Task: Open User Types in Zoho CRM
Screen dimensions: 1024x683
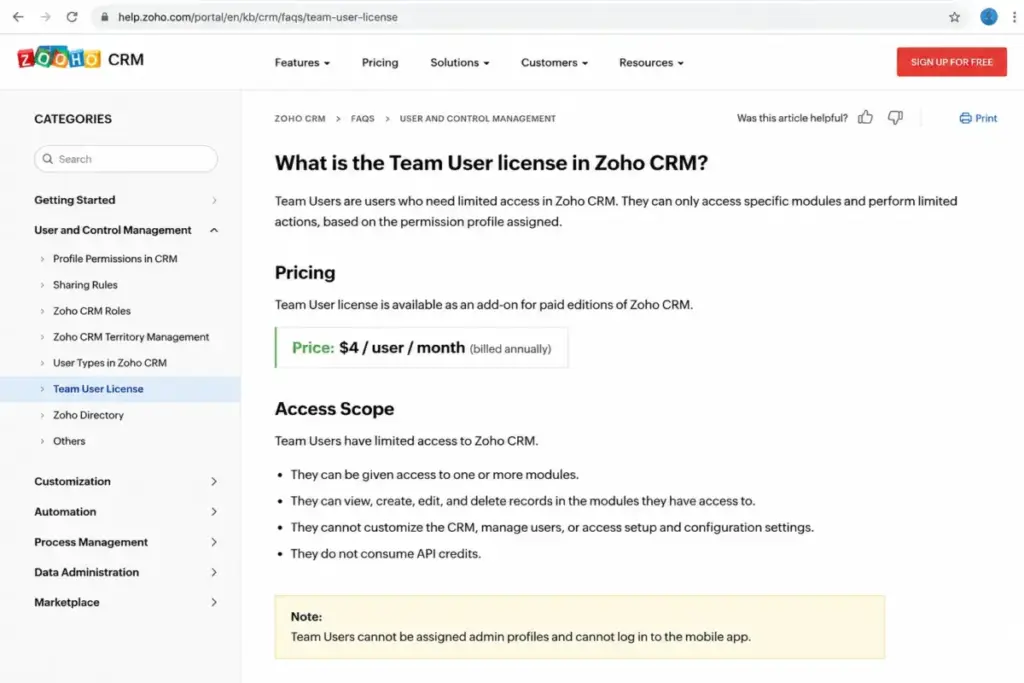Action: coord(110,362)
